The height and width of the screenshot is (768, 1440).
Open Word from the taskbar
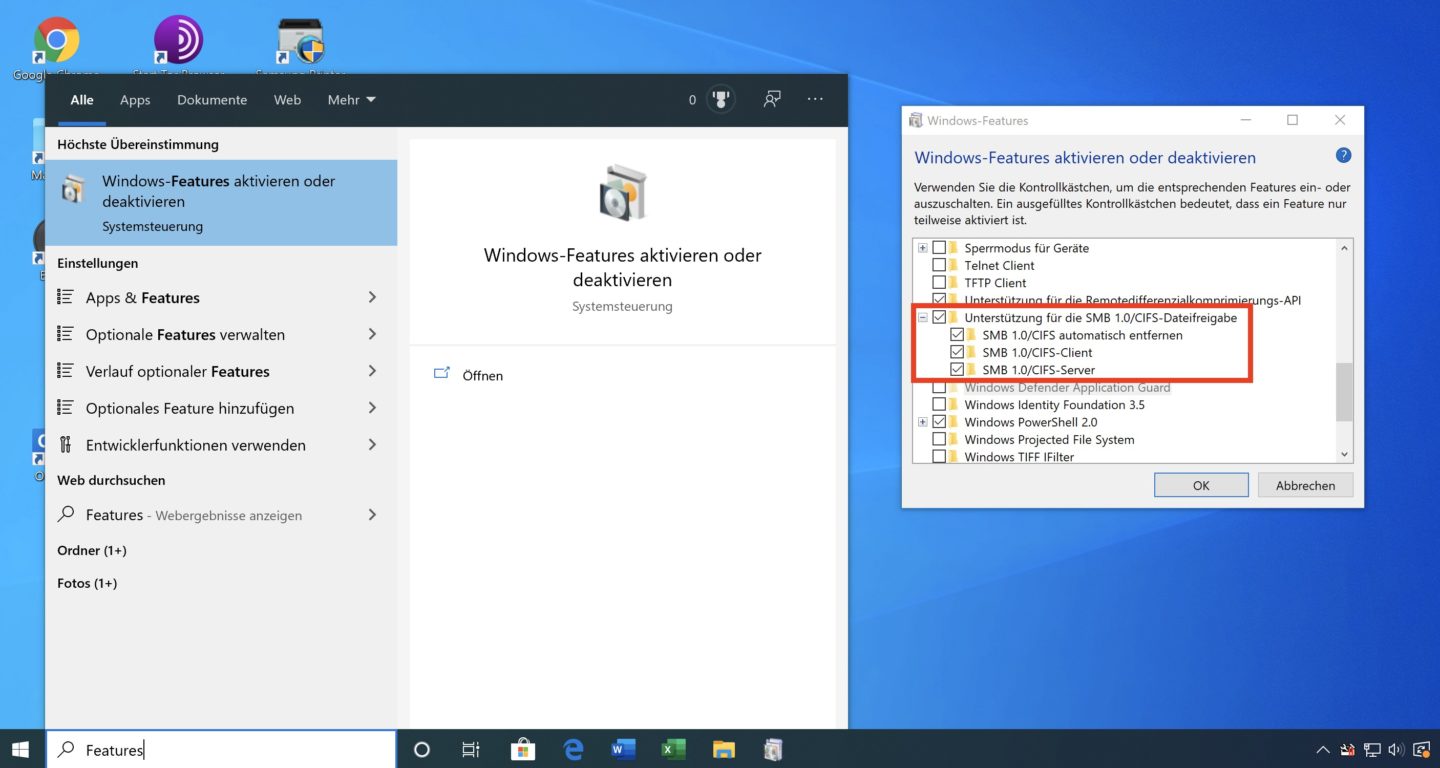tap(623, 750)
